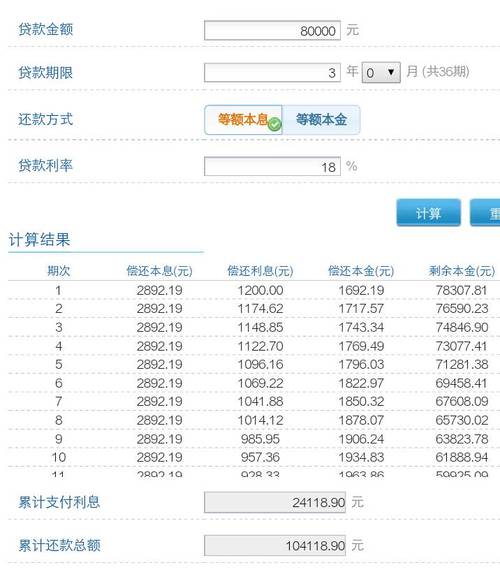Viewport: 500px width, 572px height.
Task: Click the remaining principal 69458.41
Action: (462, 383)
